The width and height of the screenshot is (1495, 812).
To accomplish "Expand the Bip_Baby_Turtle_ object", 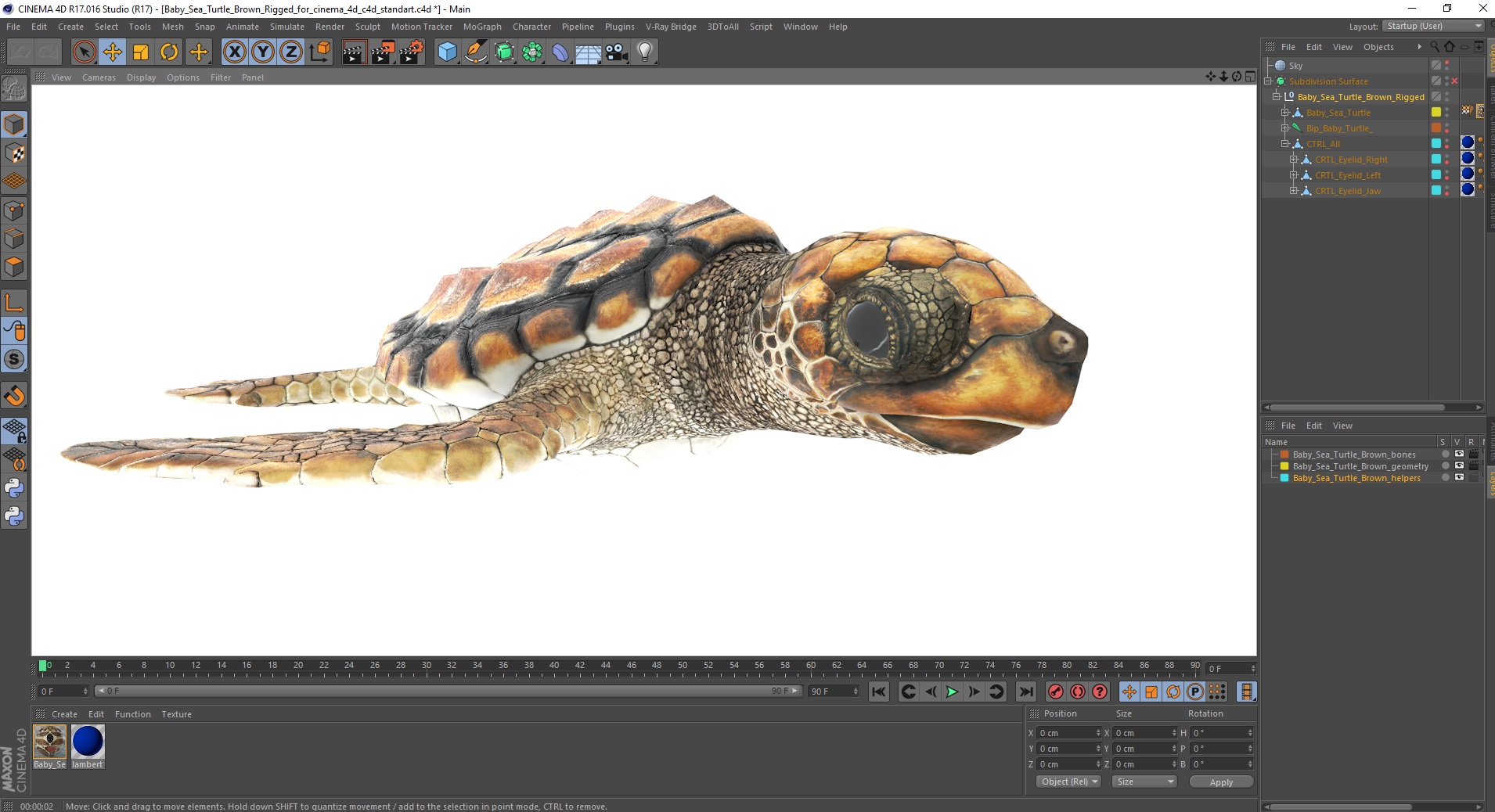I will pyautogui.click(x=1284, y=128).
